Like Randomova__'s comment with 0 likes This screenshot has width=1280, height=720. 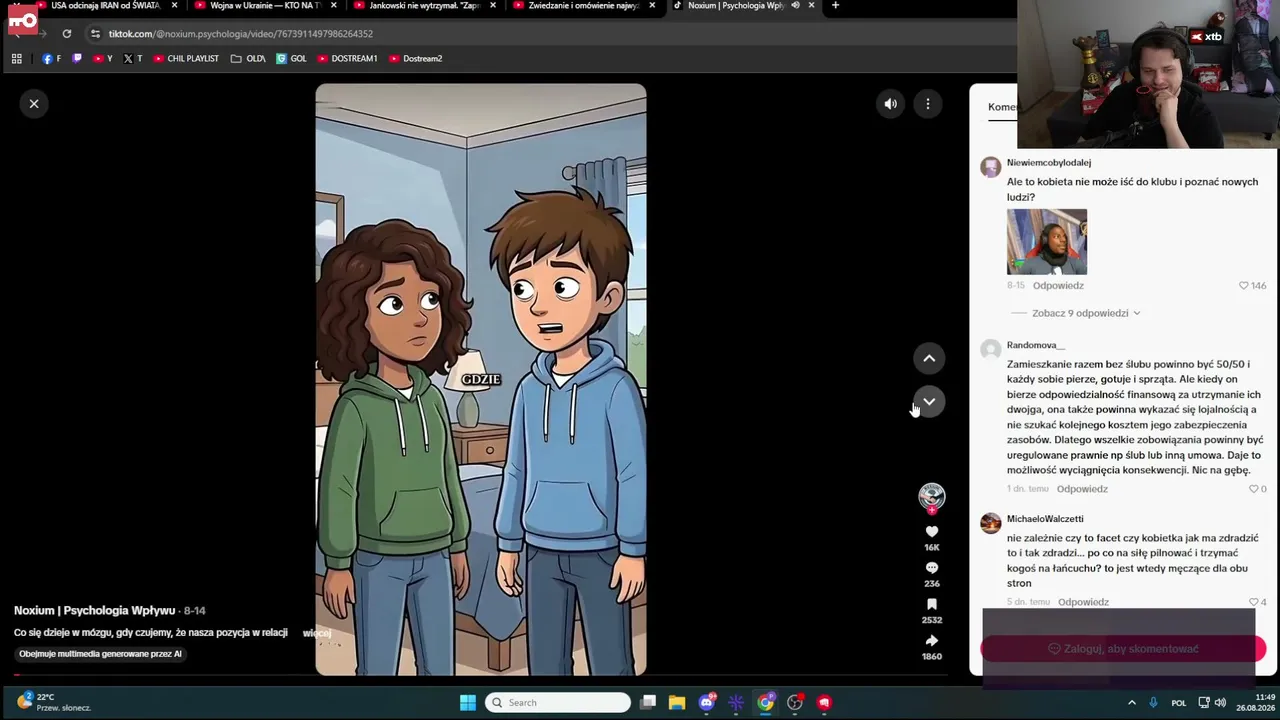point(1253,489)
